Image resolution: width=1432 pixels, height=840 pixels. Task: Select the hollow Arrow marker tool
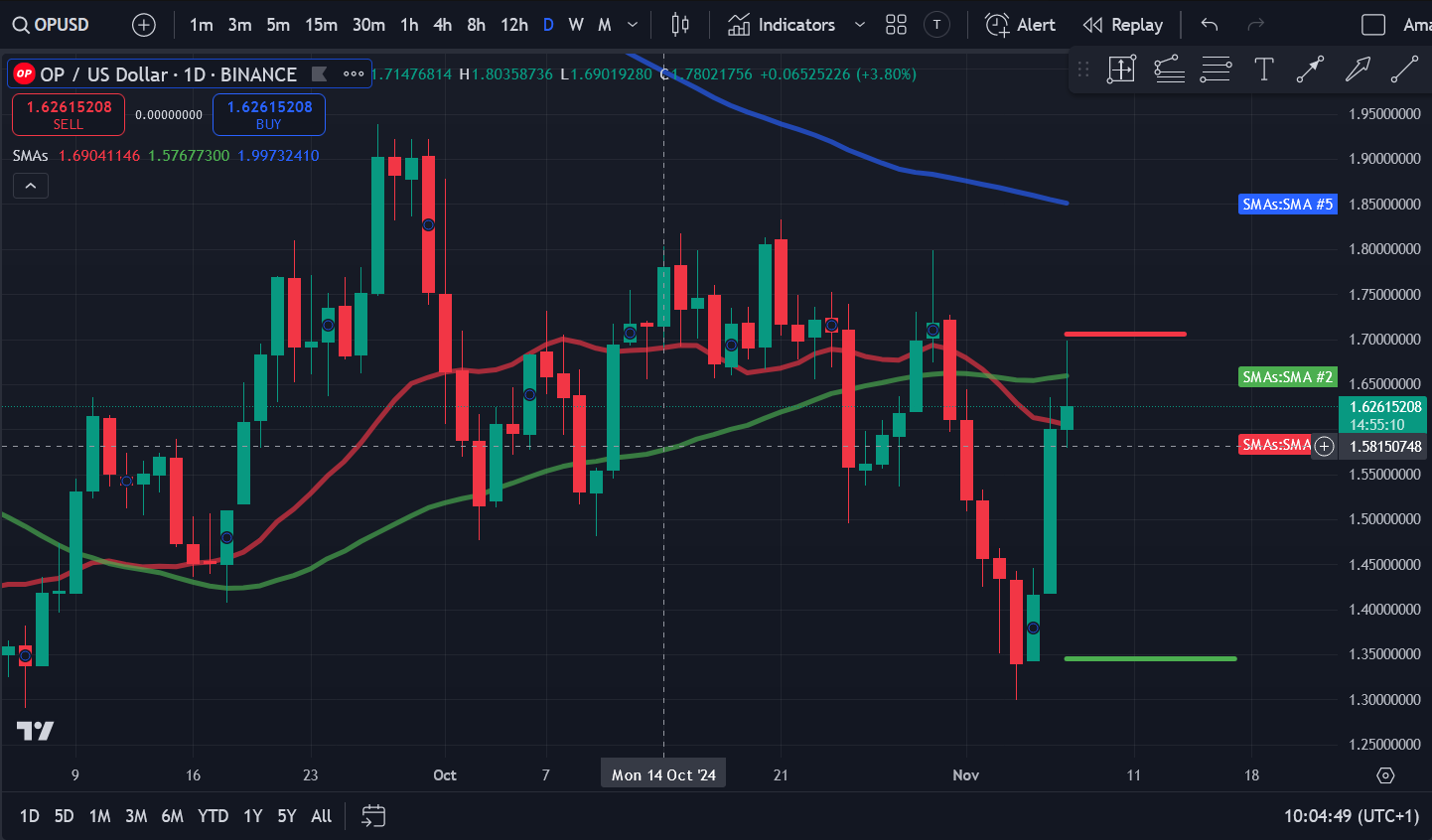pos(1358,70)
